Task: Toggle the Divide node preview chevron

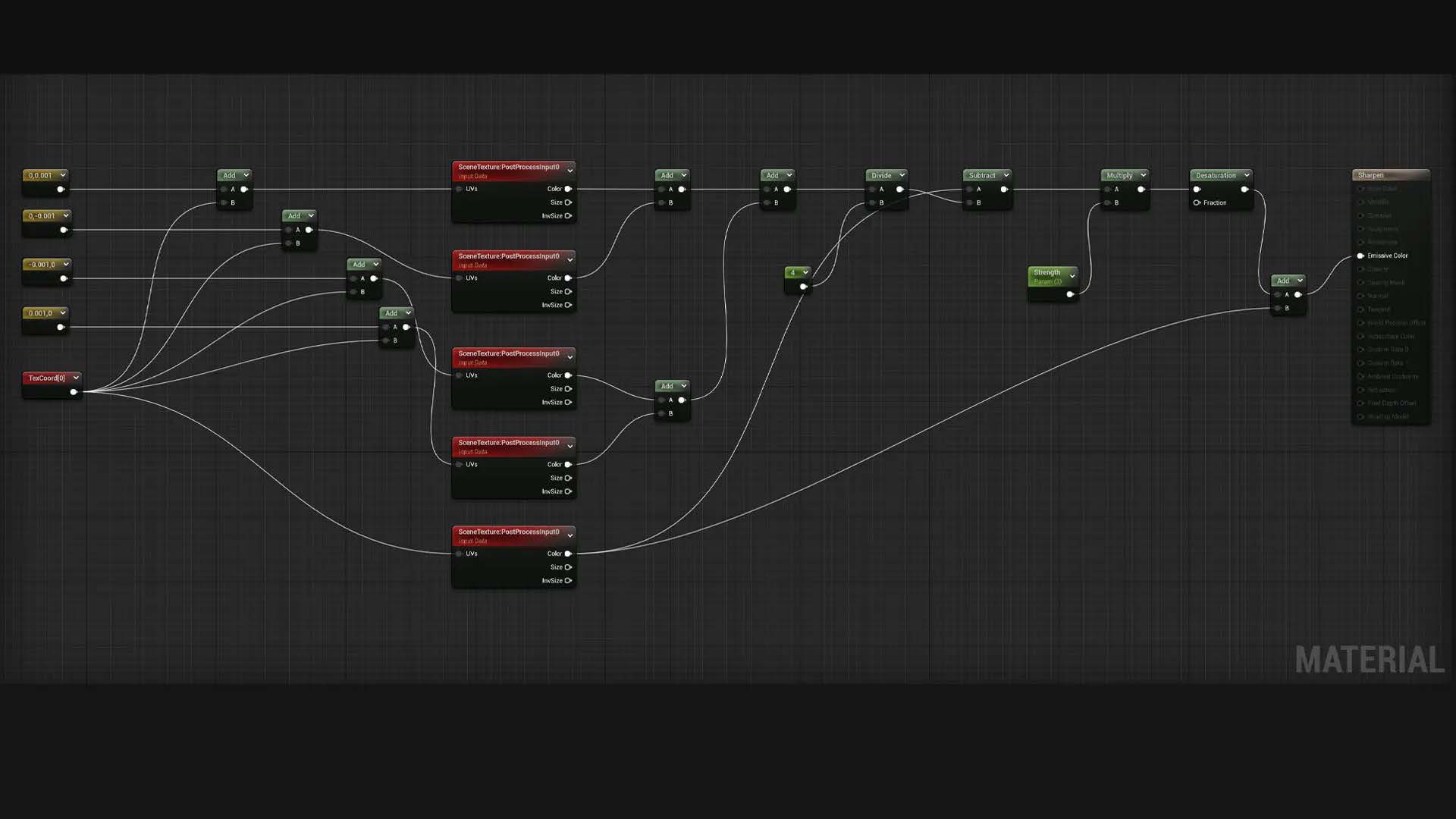Action: pyautogui.click(x=902, y=175)
